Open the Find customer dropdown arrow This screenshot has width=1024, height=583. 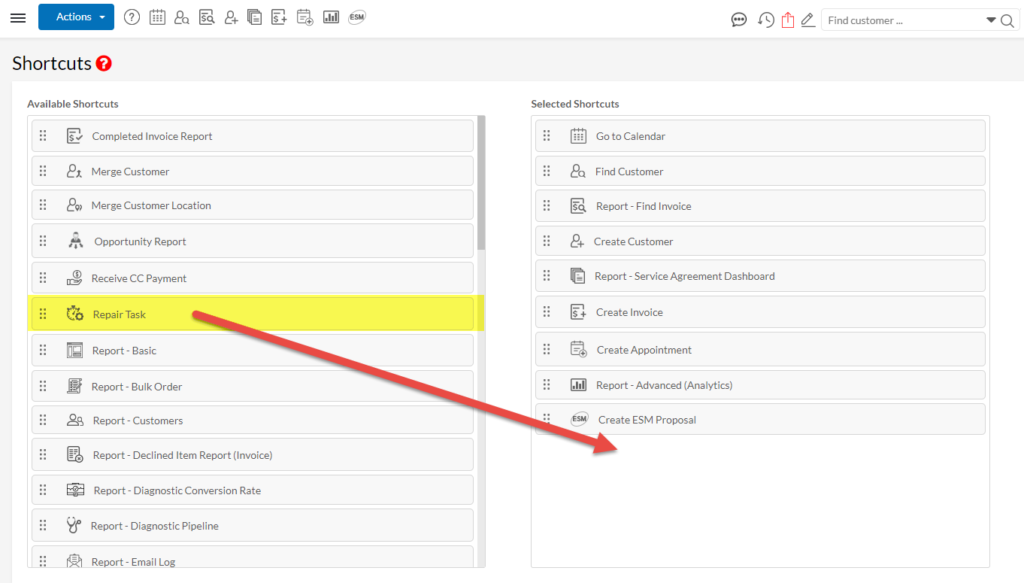(990, 19)
